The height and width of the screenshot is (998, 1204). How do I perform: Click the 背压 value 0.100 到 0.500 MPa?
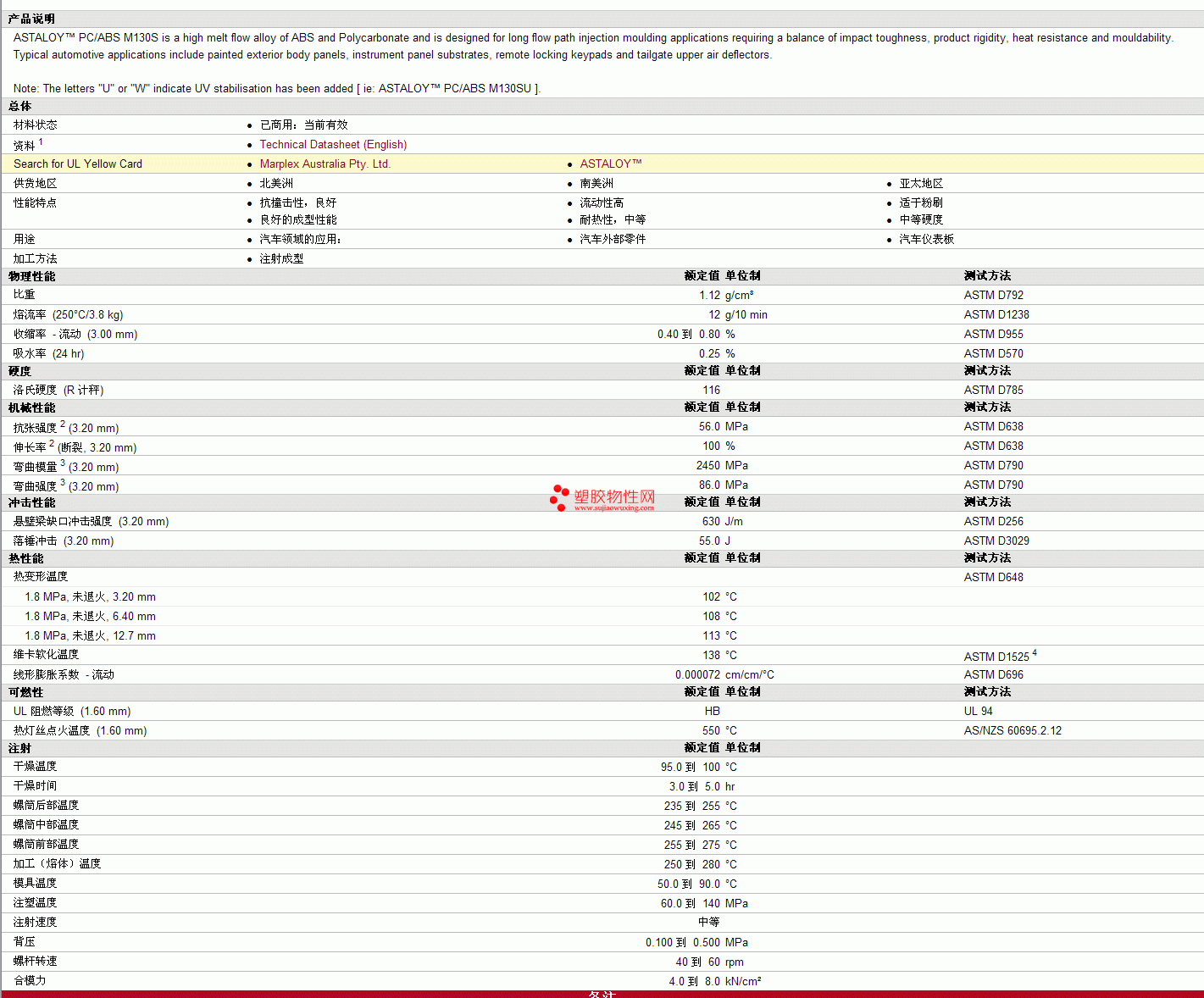click(x=697, y=943)
